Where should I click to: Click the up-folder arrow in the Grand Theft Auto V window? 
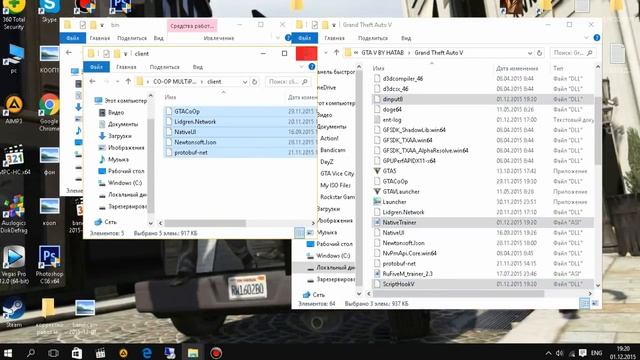coord(336,53)
